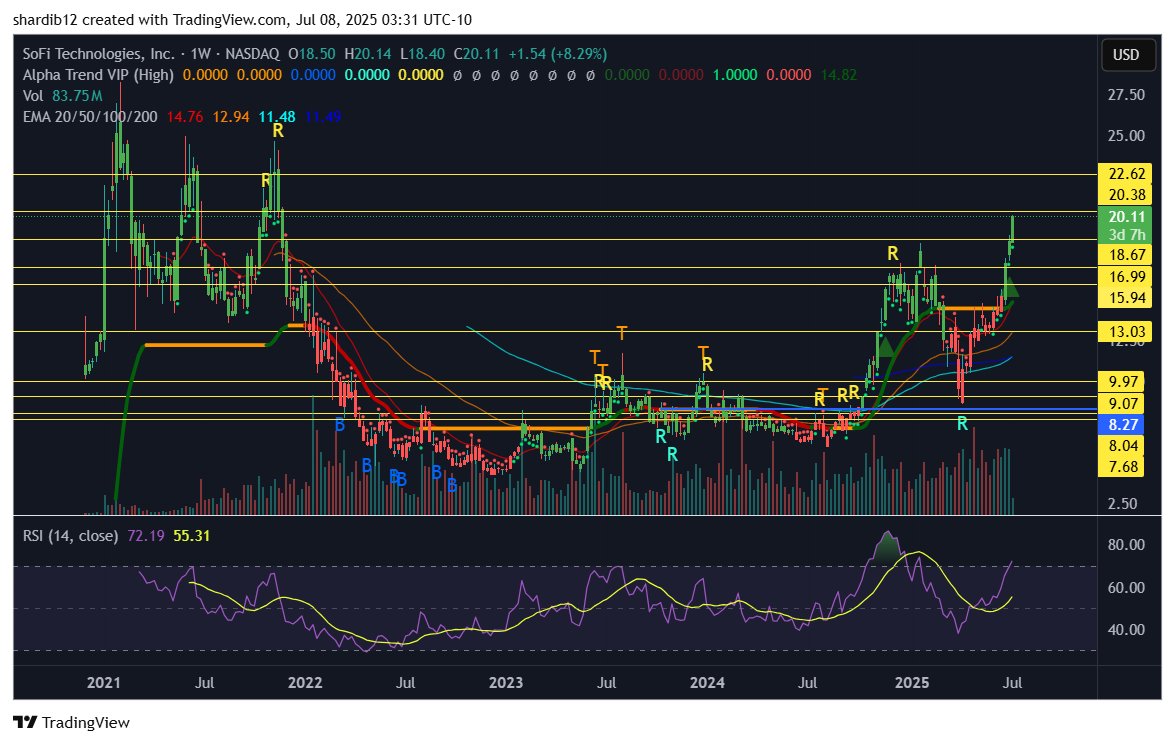Click the RSI value 72.19
The image size is (1175, 744).
(145, 536)
